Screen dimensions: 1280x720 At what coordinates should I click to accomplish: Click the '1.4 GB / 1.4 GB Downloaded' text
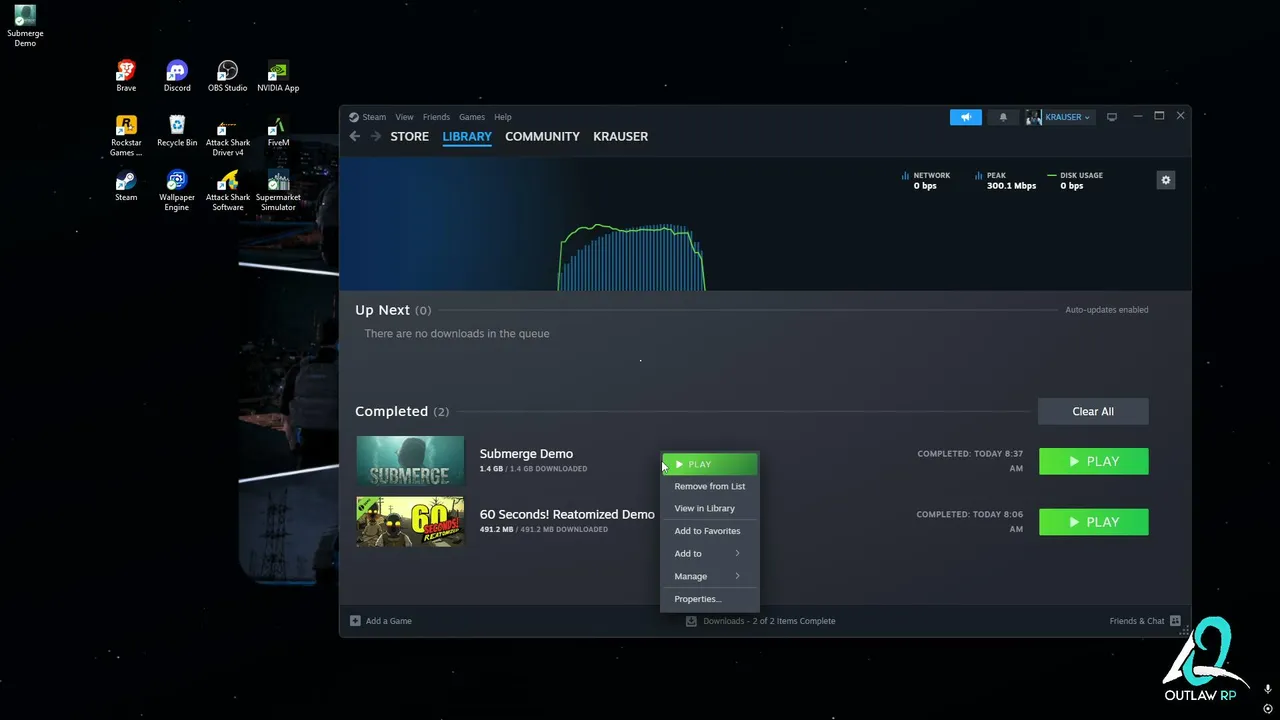pos(534,469)
